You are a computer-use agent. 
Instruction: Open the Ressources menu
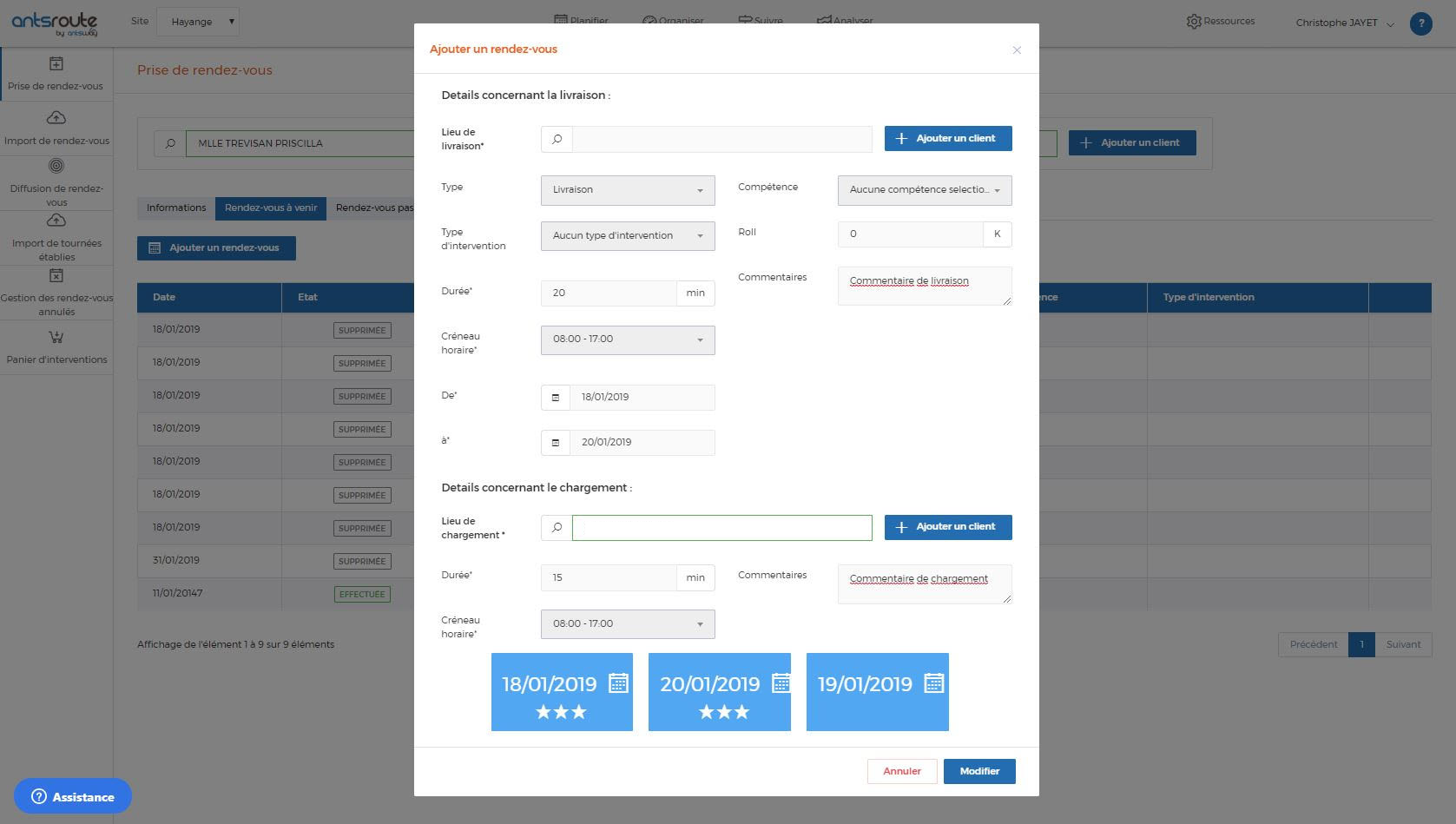coord(1221,22)
